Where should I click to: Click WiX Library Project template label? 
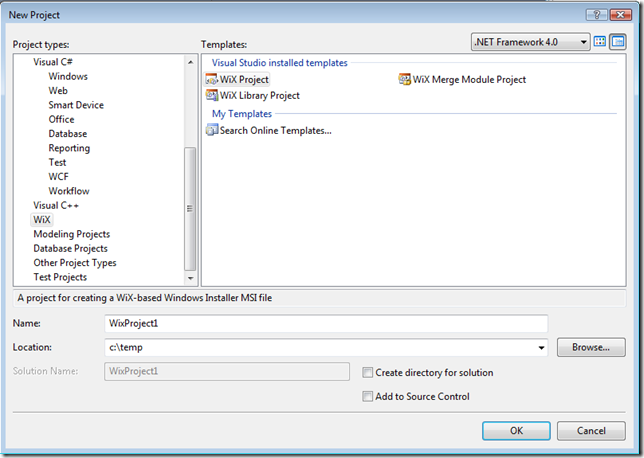(260, 96)
